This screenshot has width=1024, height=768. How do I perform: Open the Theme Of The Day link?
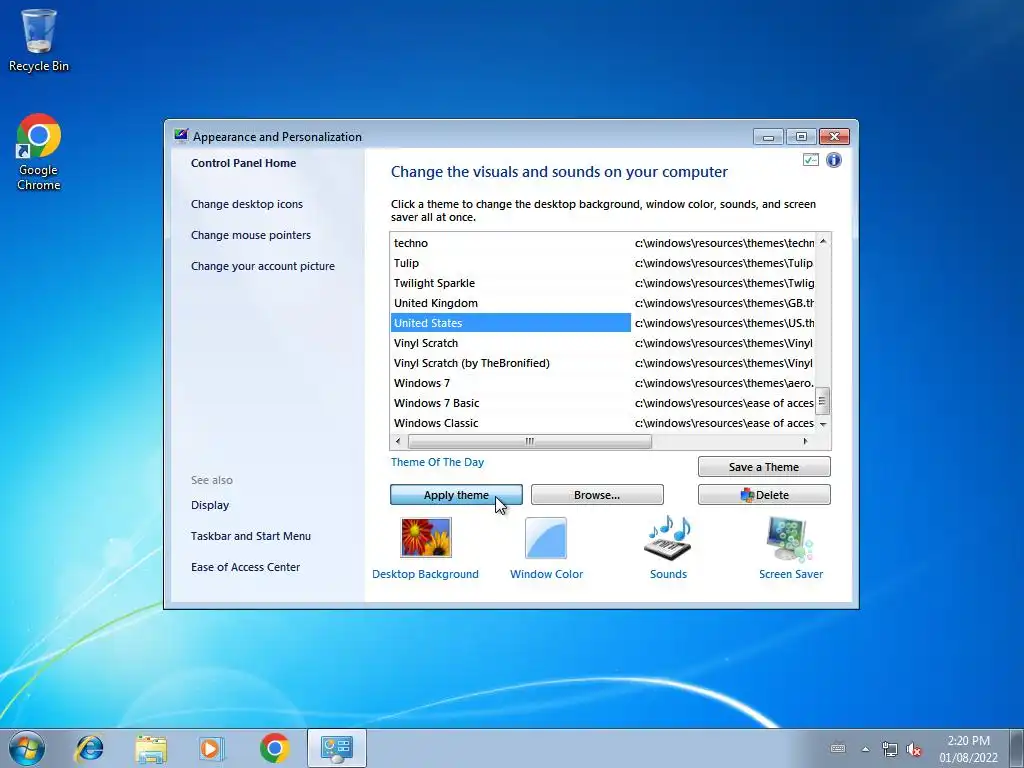438,462
